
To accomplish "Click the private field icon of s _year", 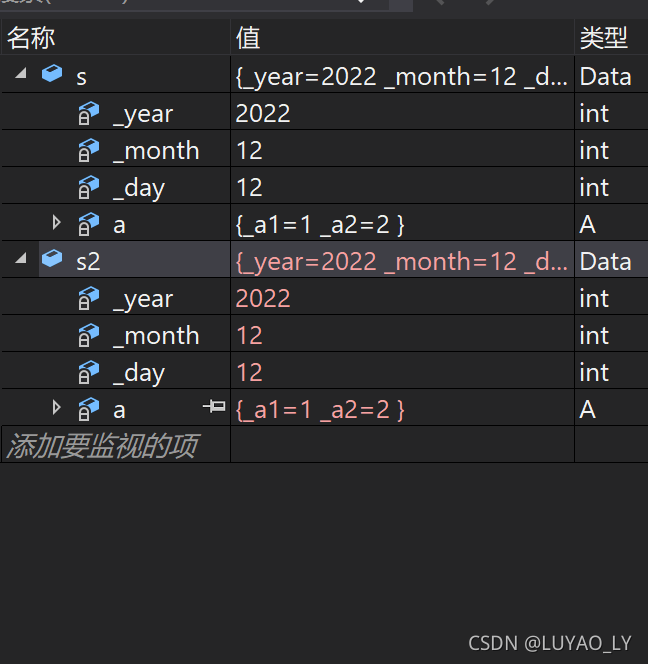I will point(89,113).
